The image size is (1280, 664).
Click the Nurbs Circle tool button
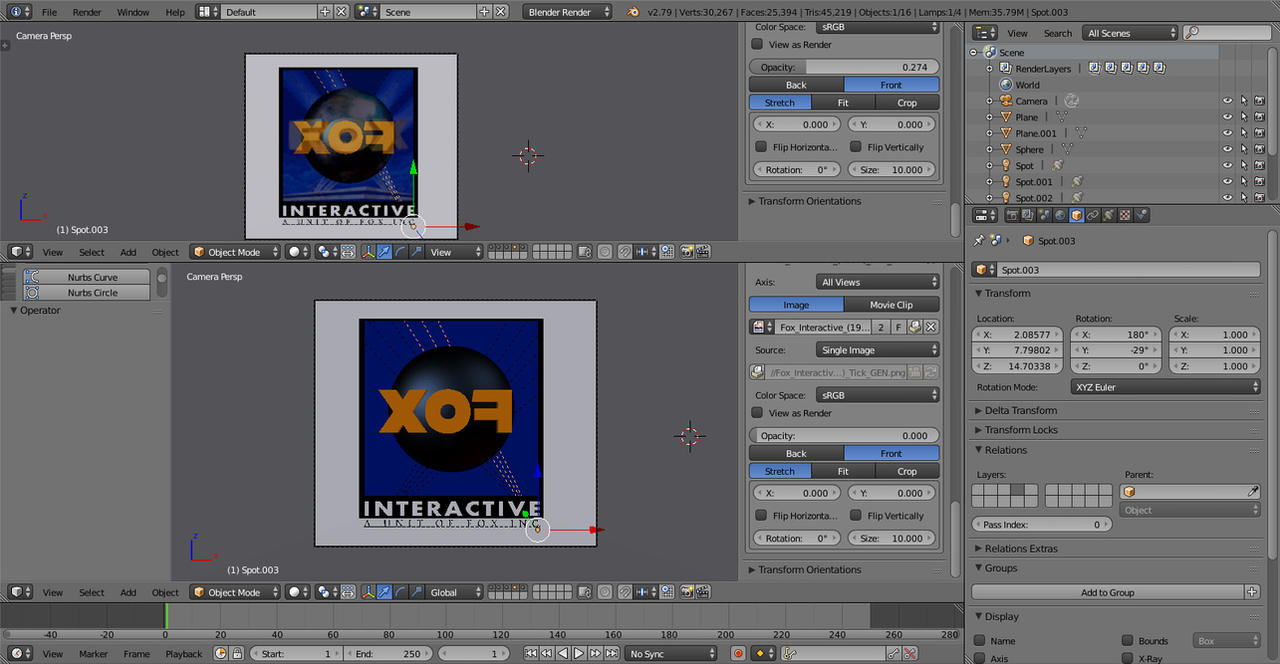pos(86,293)
